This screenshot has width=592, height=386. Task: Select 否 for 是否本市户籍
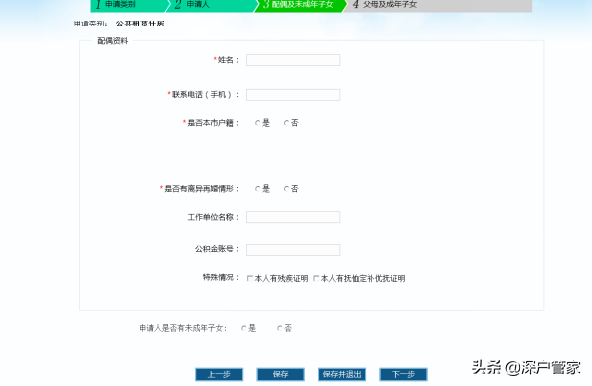286,123
